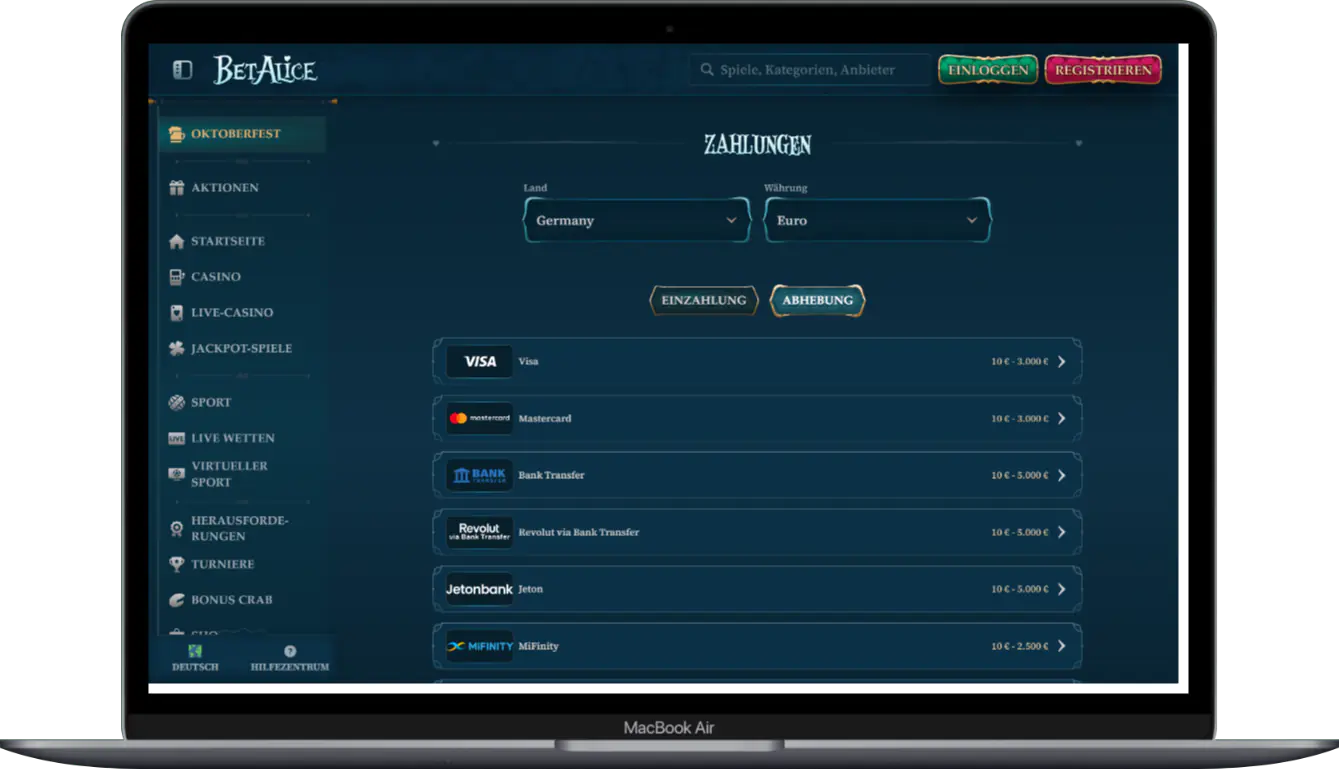Click the MiFinity limit 10 € - 2.500 €

(1020, 647)
